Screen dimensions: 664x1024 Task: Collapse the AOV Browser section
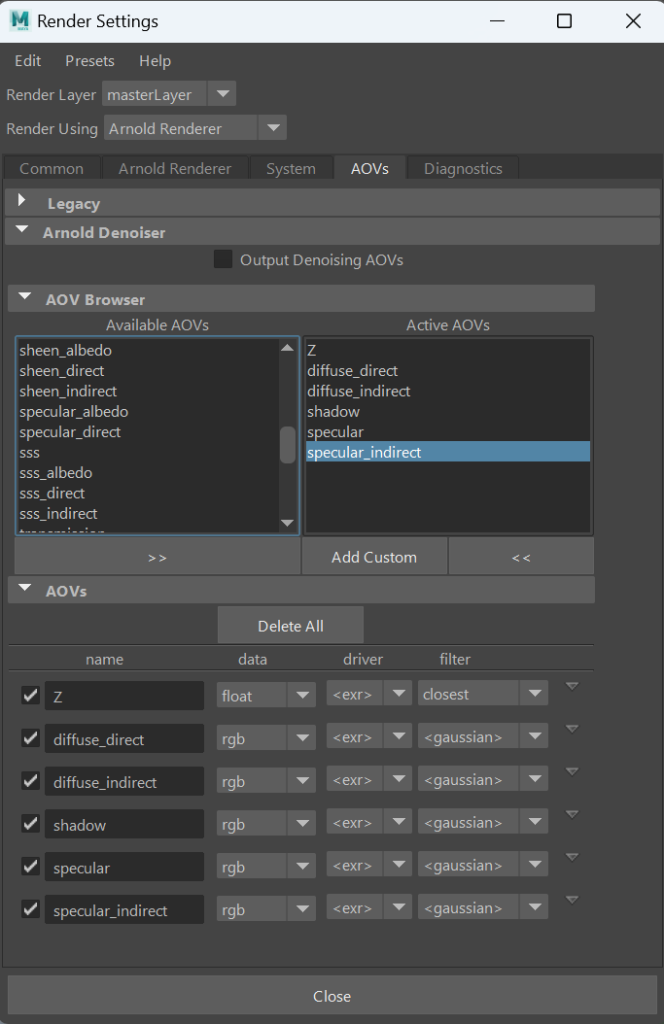(25, 297)
